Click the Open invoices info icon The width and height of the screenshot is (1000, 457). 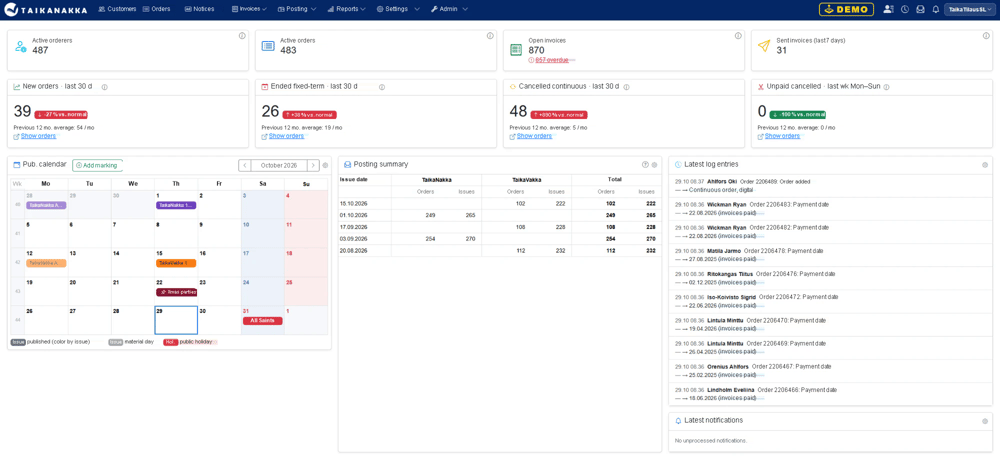click(737, 36)
